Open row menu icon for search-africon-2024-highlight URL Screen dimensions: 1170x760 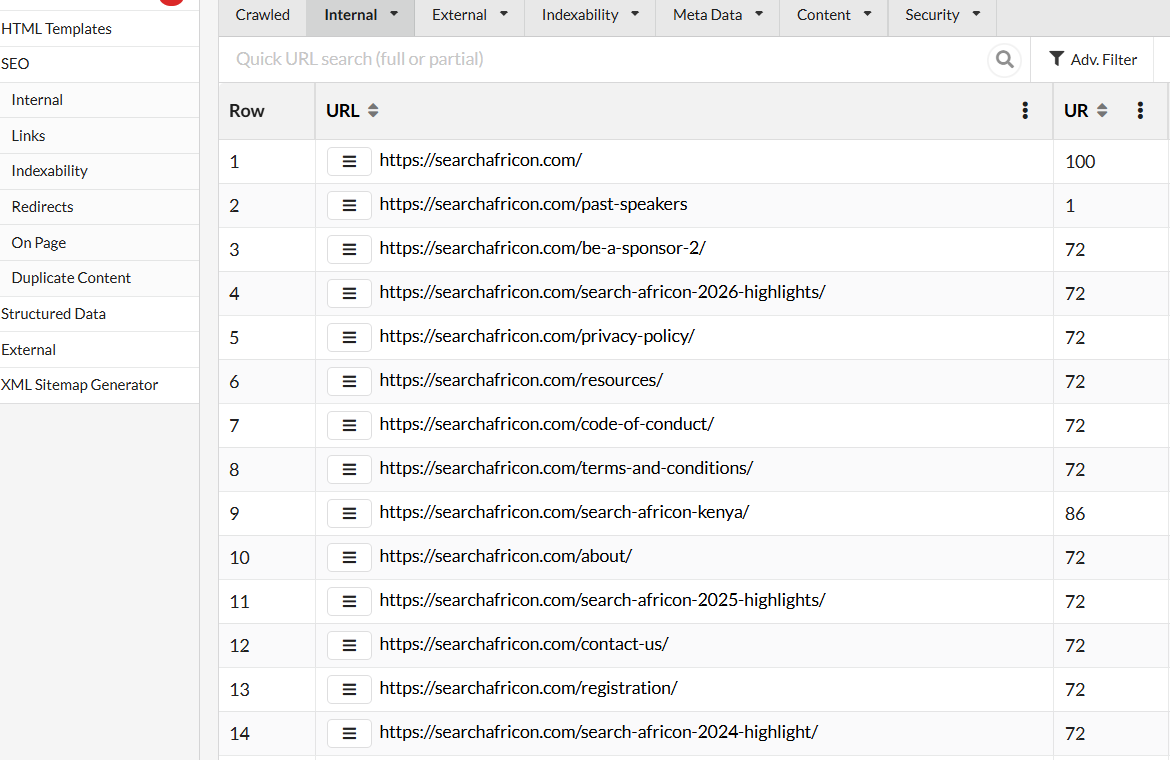click(x=349, y=733)
